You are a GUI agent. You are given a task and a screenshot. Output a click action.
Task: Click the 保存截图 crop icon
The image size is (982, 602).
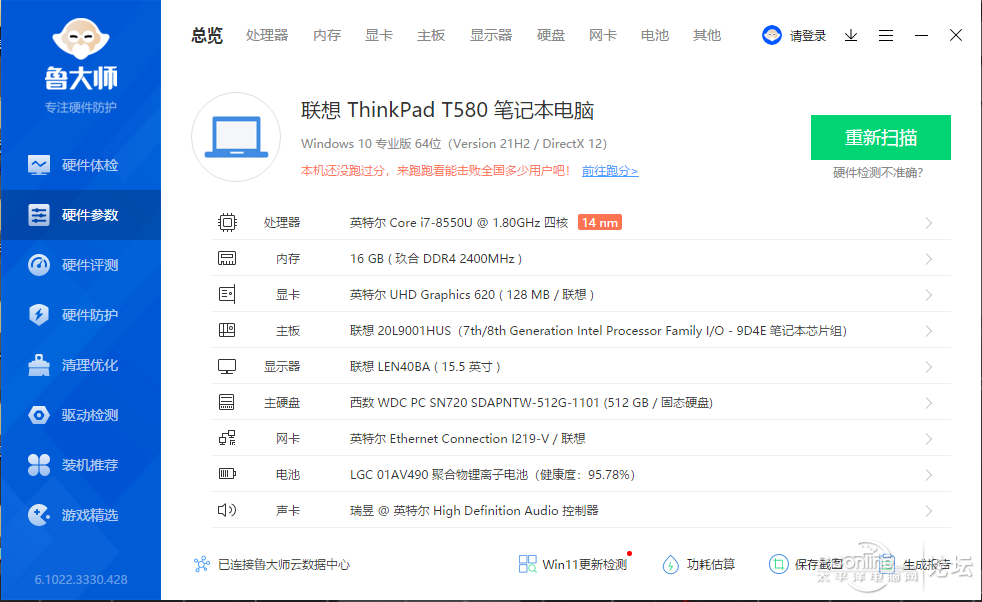click(x=778, y=564)
